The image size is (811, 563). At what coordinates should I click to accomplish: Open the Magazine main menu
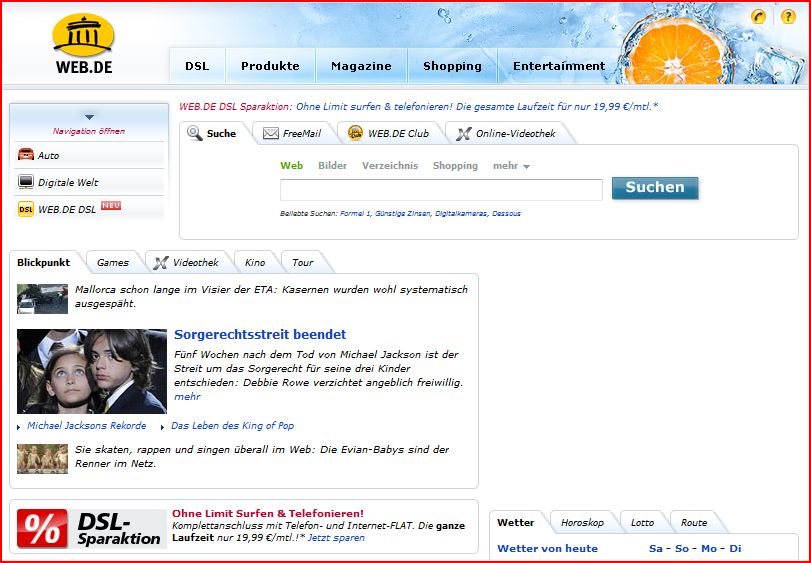click(x=361, y=66)
